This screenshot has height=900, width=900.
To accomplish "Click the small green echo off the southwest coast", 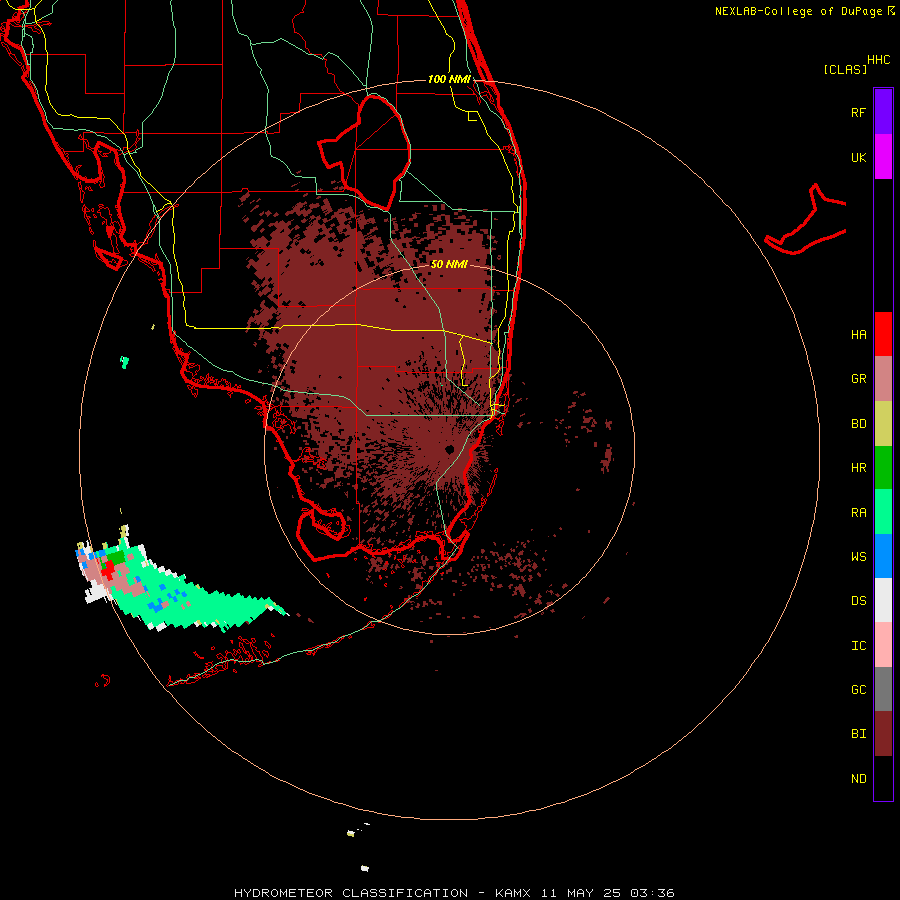I will [125, 362].
